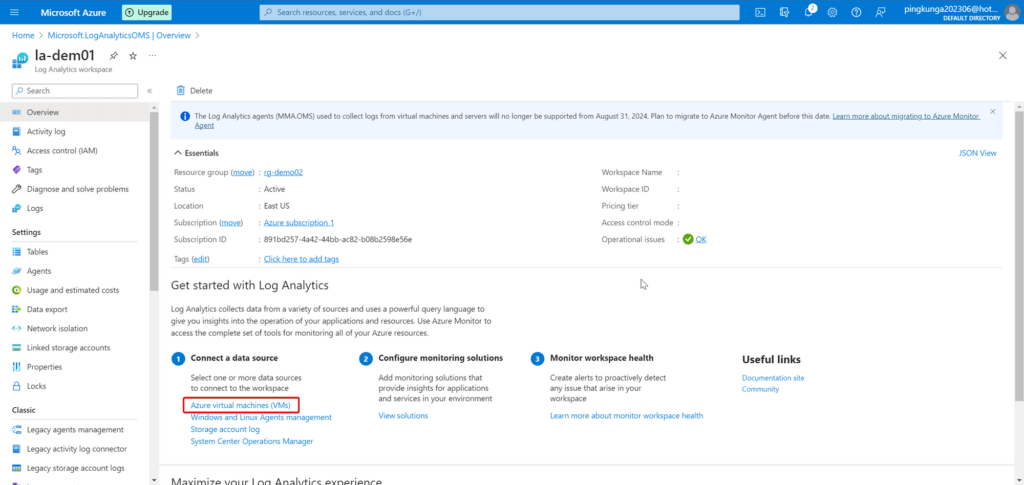Open the more options ellipsis for la-dem01
This screenshot has height=485, width=1024.
[152, 56]
